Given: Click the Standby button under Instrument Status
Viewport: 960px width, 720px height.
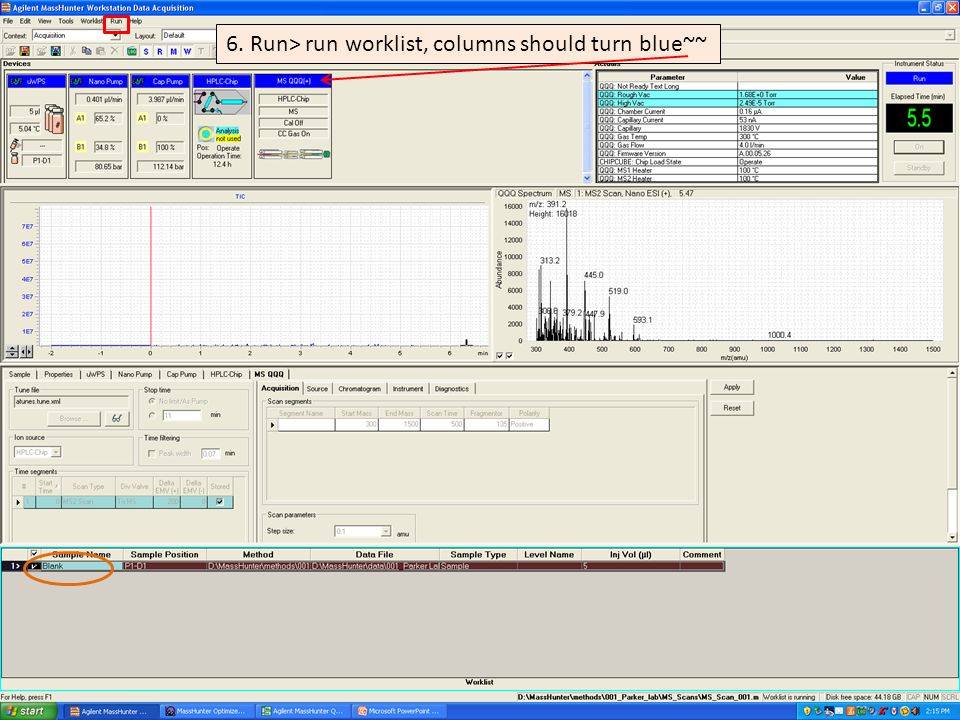Looking at the screenshot, I should click(918, 168).
